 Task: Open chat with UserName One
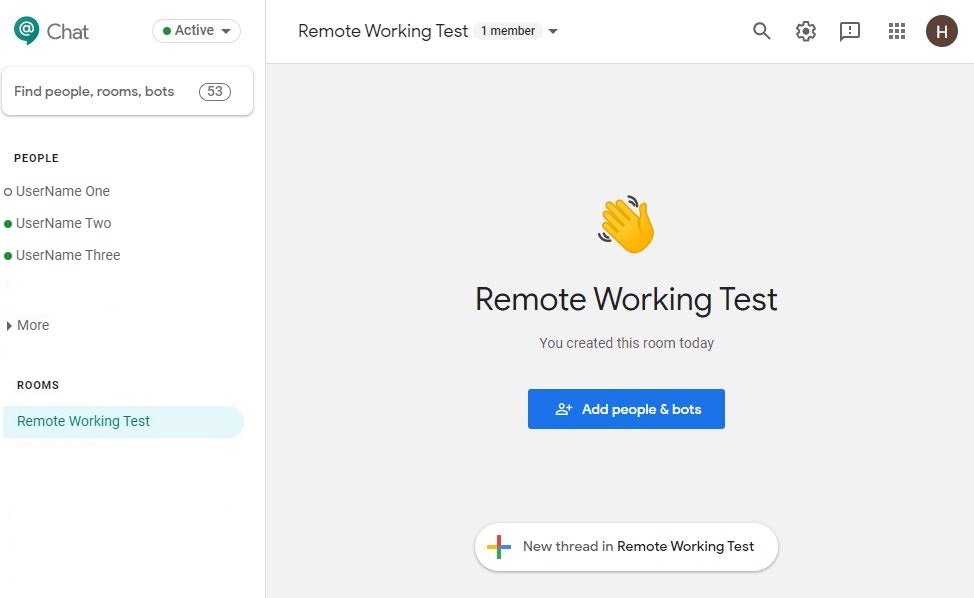[x=63, y=191]
